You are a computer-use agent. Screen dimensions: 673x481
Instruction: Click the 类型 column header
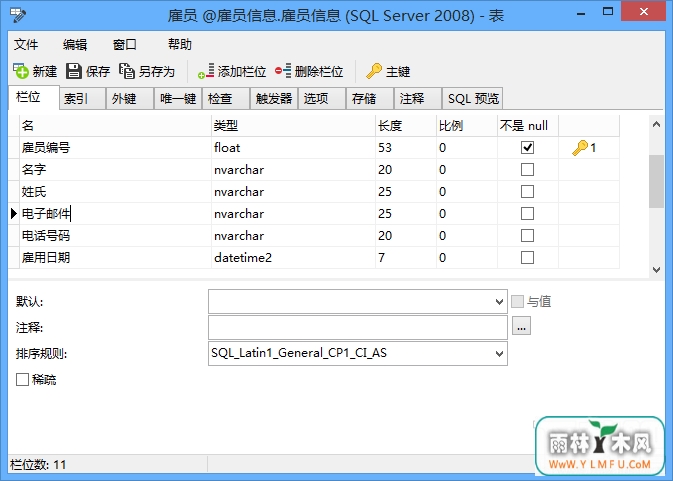293,126
